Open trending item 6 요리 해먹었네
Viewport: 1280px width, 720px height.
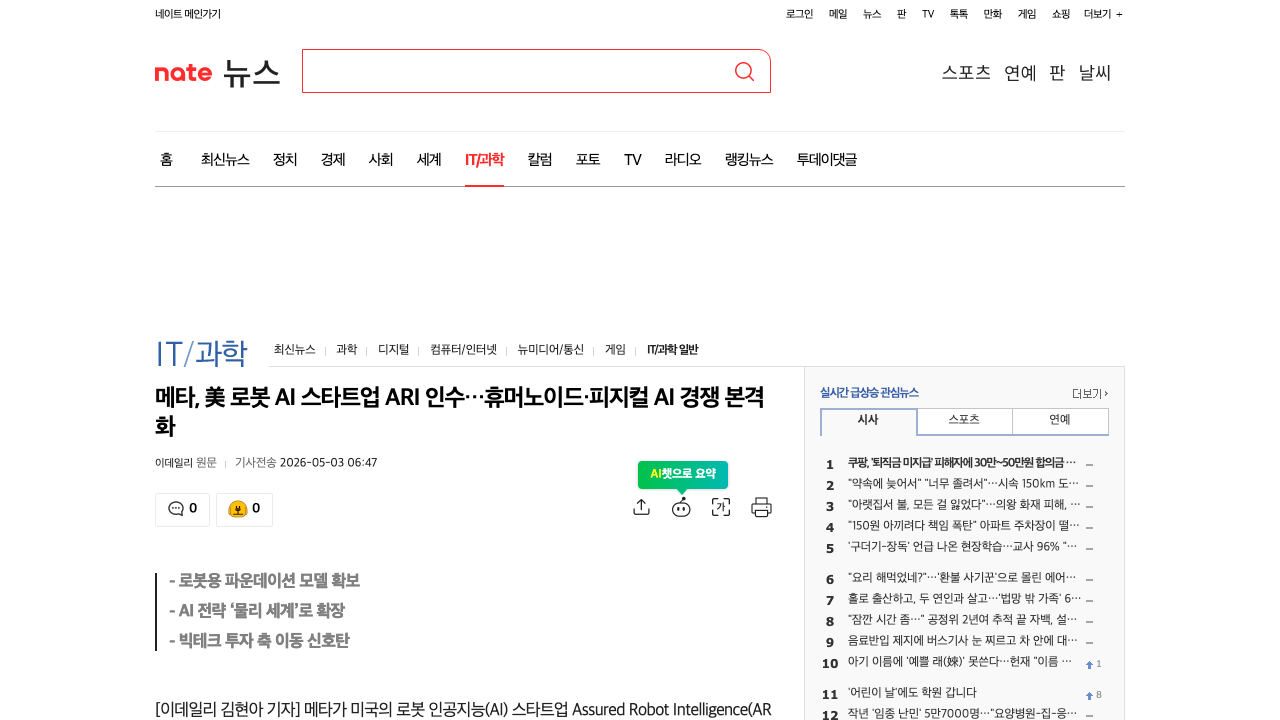coord(961,578)
